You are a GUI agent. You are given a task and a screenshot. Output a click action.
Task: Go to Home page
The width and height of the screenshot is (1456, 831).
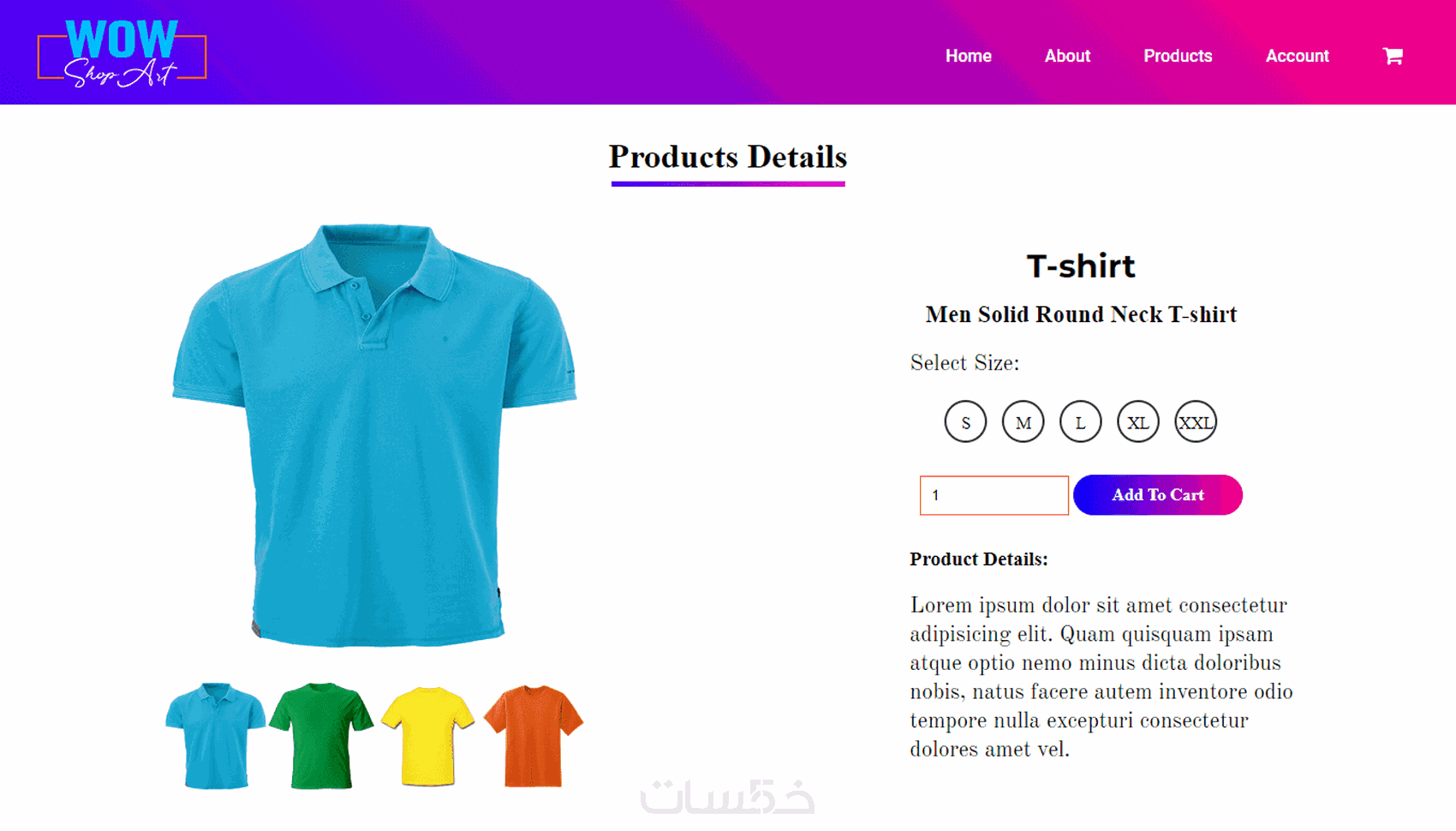click(969, 57)
